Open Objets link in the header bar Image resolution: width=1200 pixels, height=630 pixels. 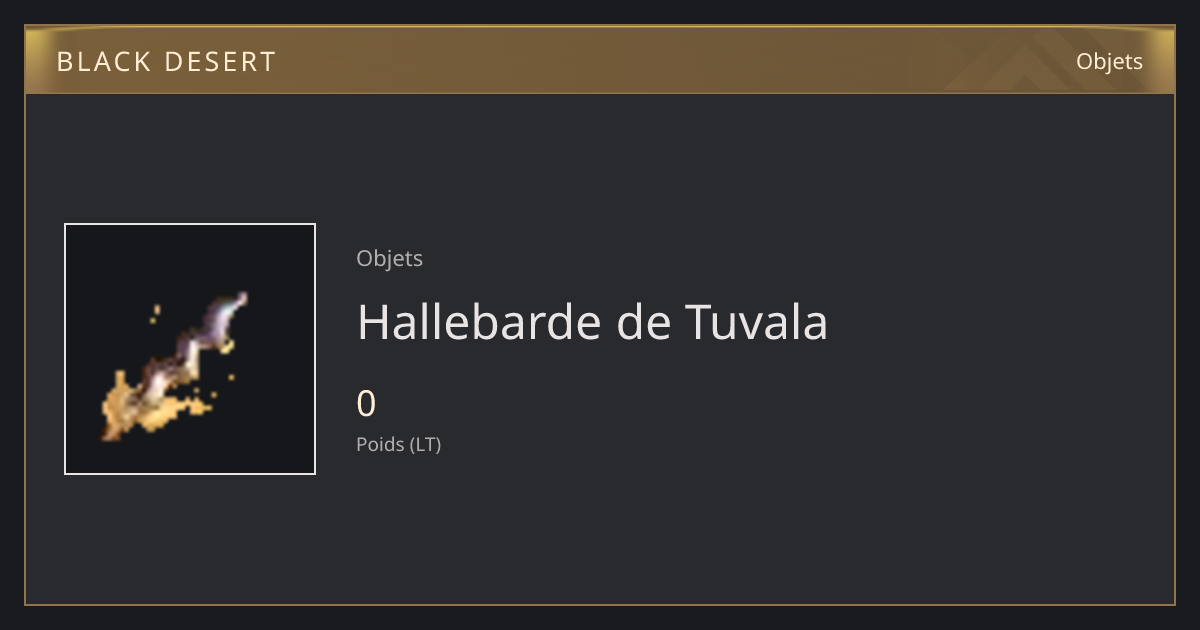coord(1109,61)
